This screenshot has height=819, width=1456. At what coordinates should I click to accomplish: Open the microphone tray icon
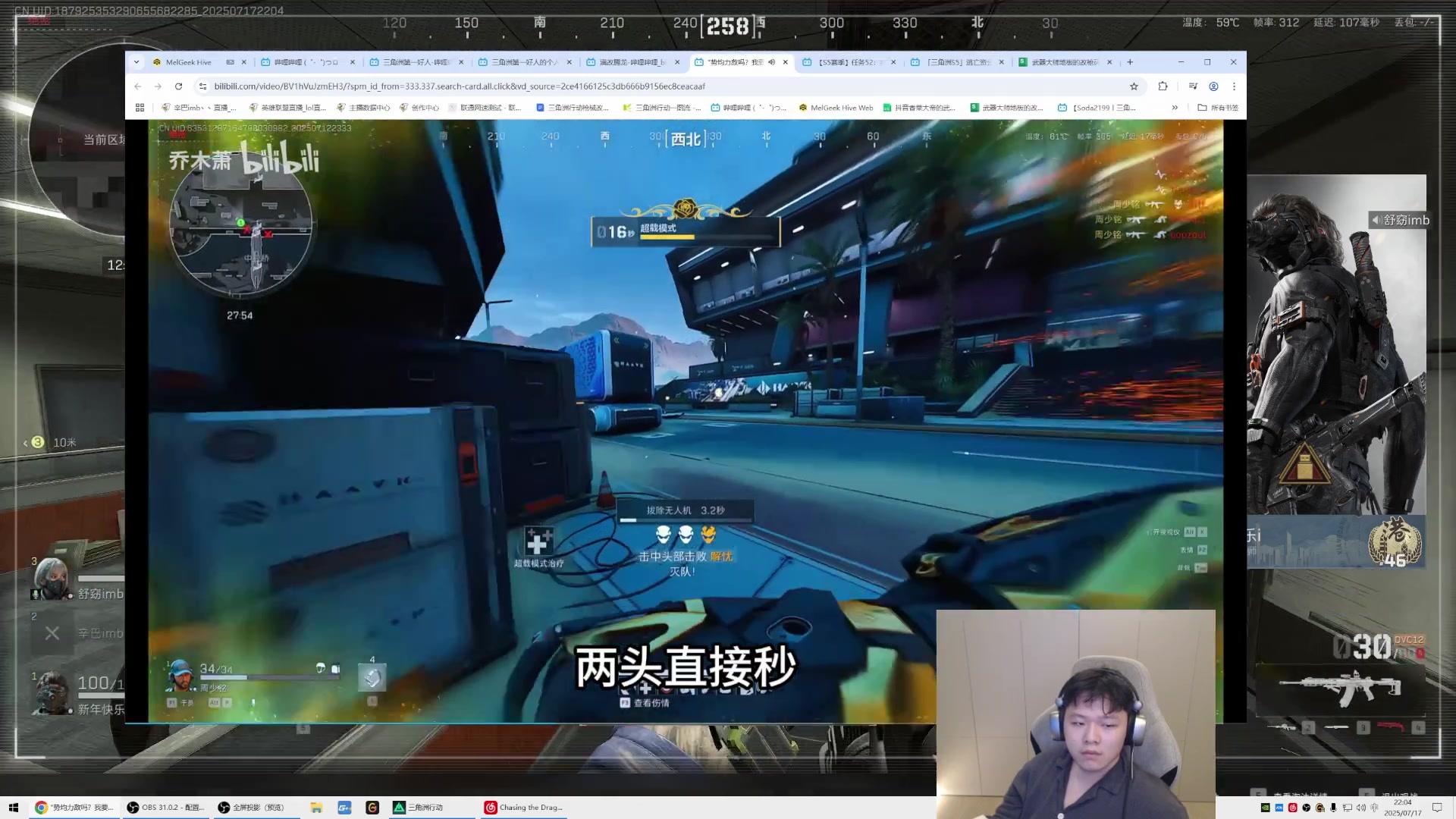[x=1333, y=808]
